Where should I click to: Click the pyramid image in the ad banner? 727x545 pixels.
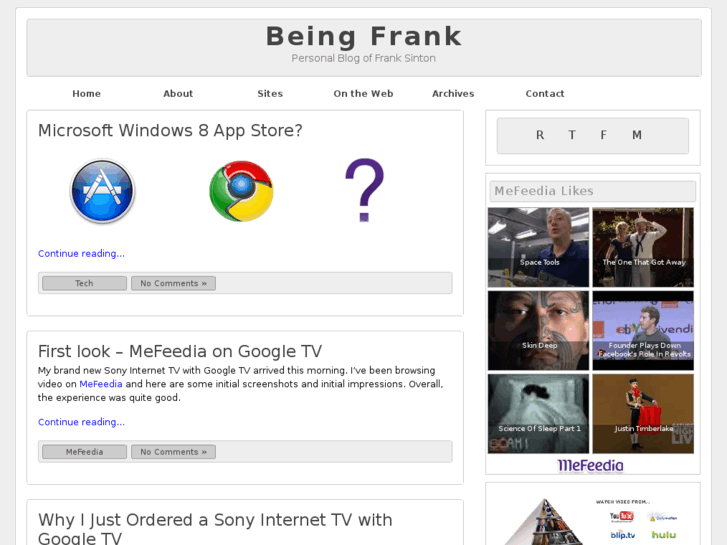(544, 522)
